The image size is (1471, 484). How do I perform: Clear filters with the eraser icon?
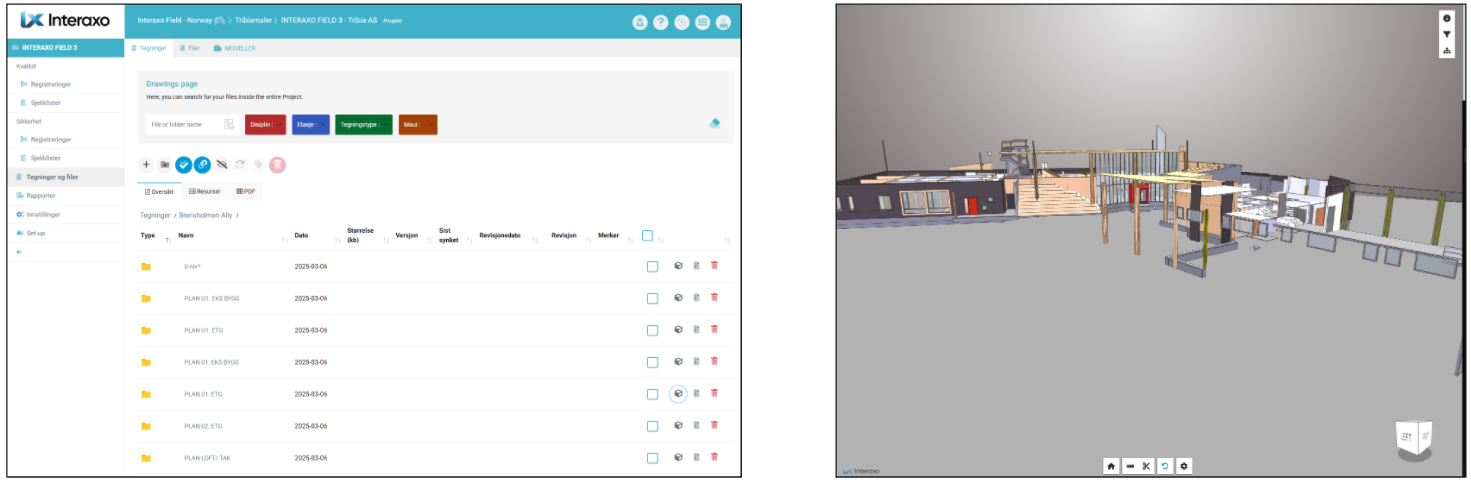tap(714, 123)
